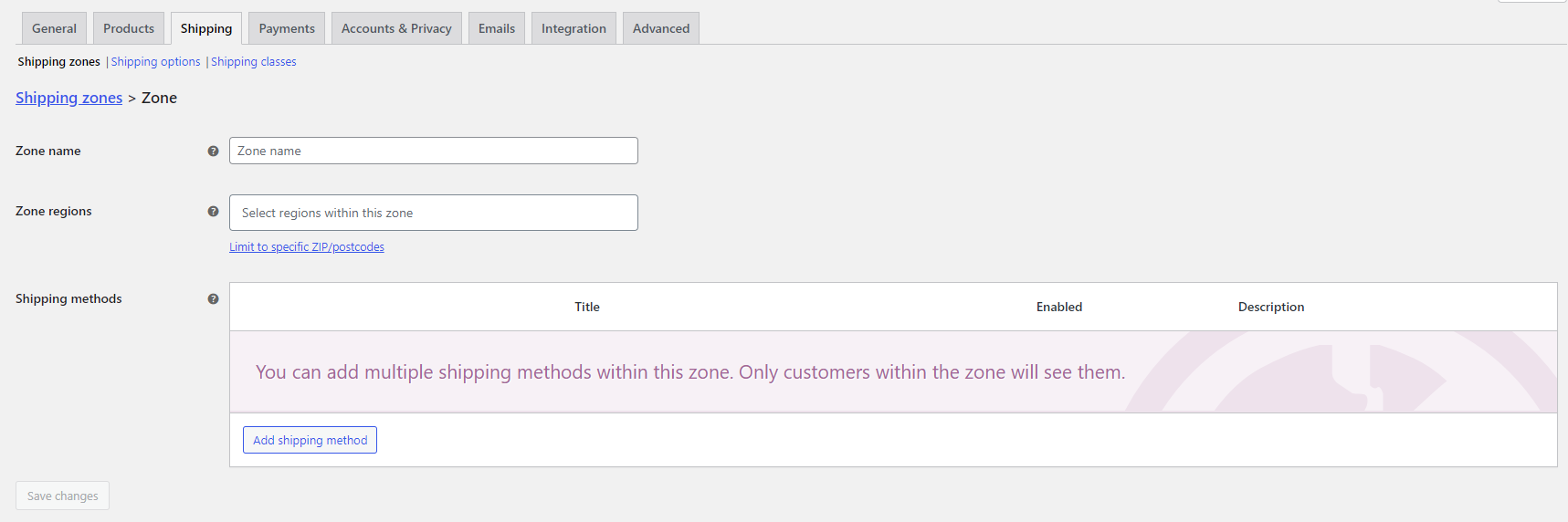Click the help icon beside Zone name
Screen dimensions: 1568x522
[213, 151]
